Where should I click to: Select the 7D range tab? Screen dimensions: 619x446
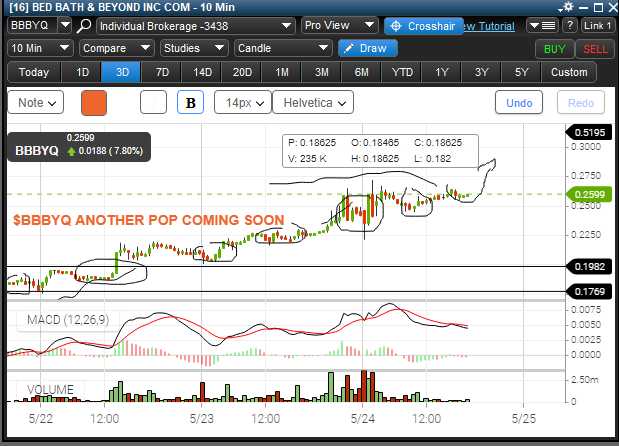pyautogui.click(x=162, y=72)
